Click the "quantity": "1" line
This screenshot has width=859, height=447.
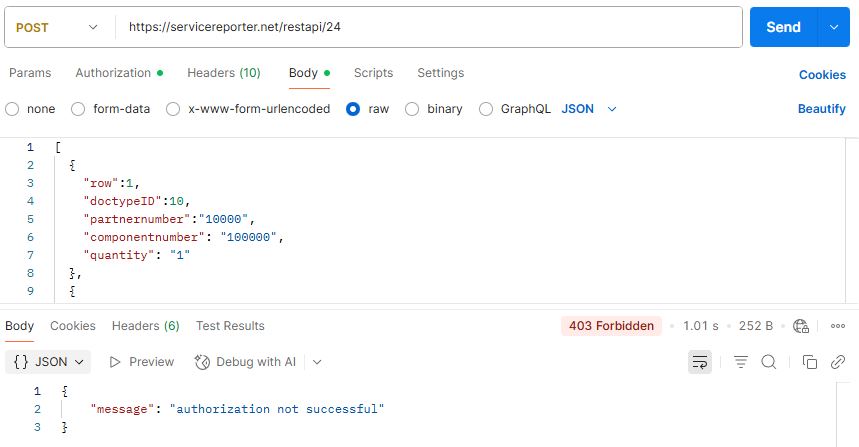pos(136,255)
